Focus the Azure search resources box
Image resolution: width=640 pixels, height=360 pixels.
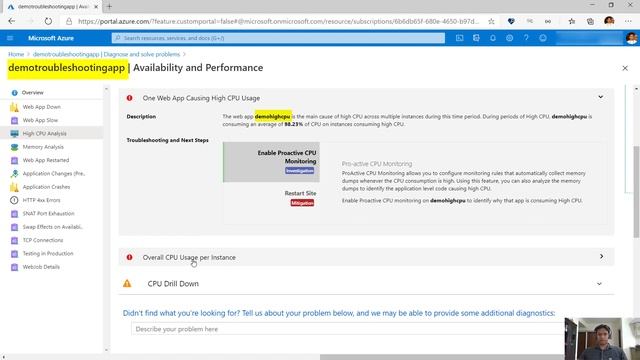[278, 38]
